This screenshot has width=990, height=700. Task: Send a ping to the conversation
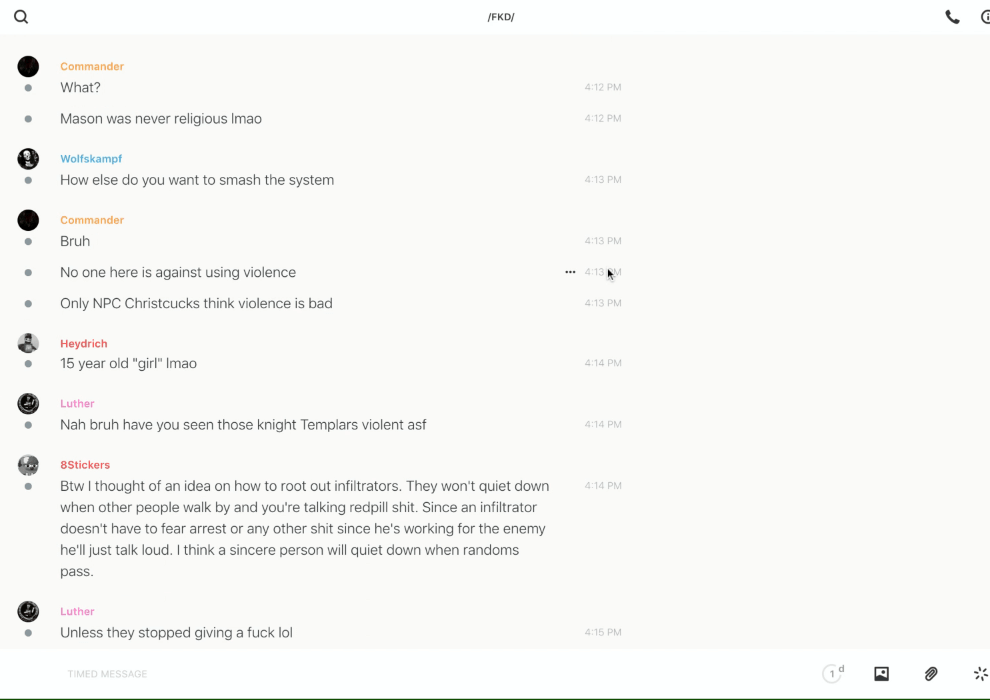[980, 674]
